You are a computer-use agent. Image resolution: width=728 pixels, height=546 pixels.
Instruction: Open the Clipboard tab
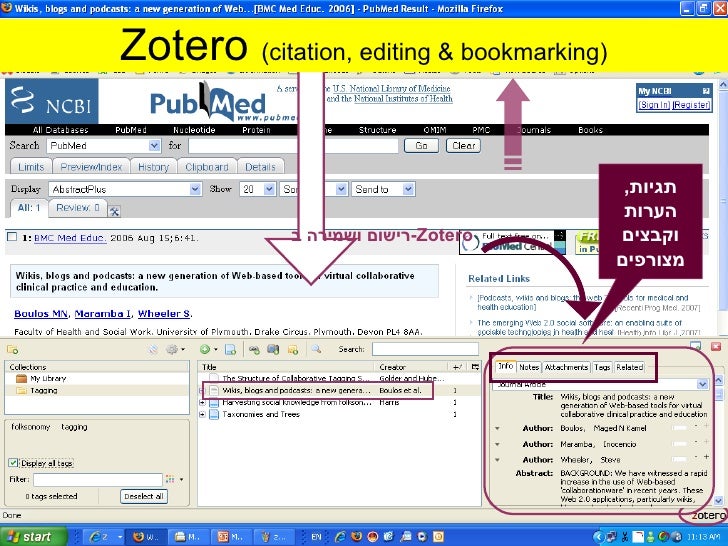coord(207,167)
